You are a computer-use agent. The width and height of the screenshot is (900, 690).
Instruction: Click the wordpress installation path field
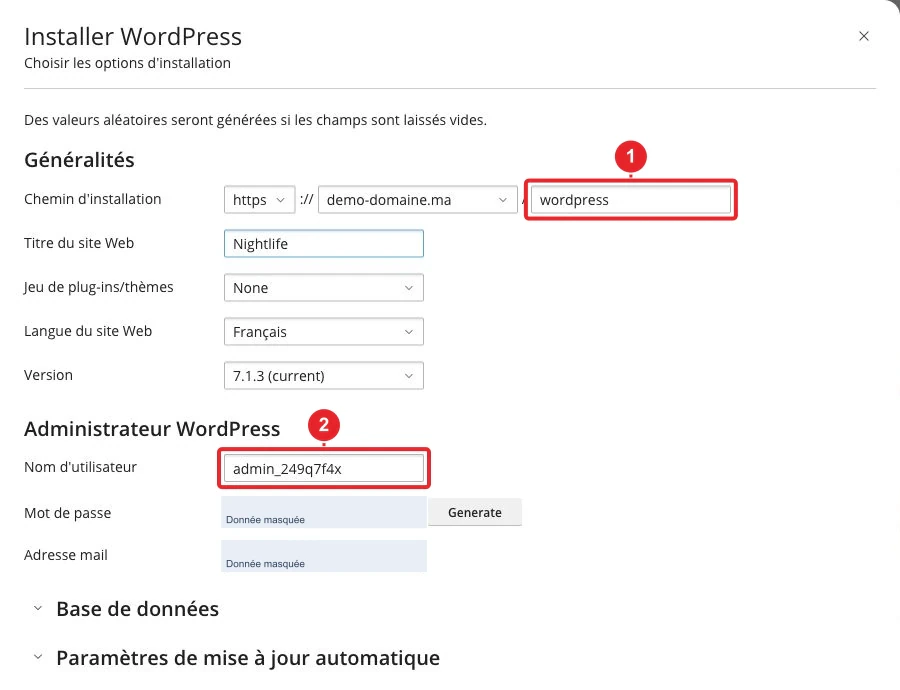pos(631,200)
